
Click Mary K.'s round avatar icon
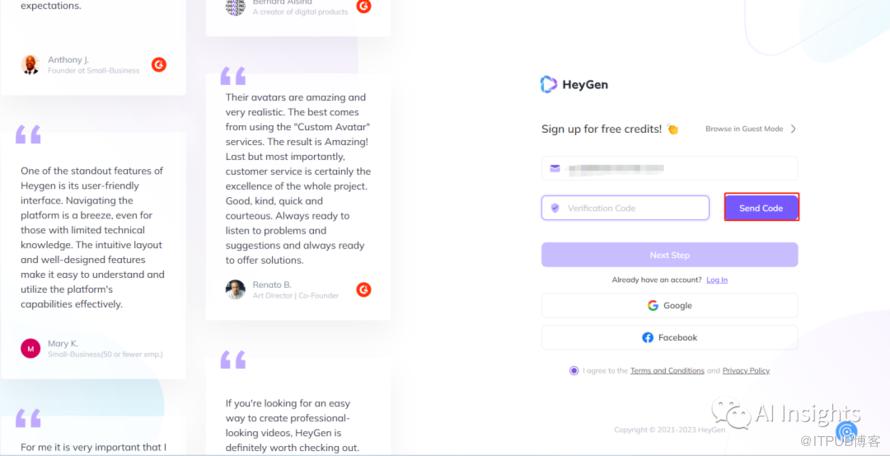pyautogui.click(x=30, y=348)
